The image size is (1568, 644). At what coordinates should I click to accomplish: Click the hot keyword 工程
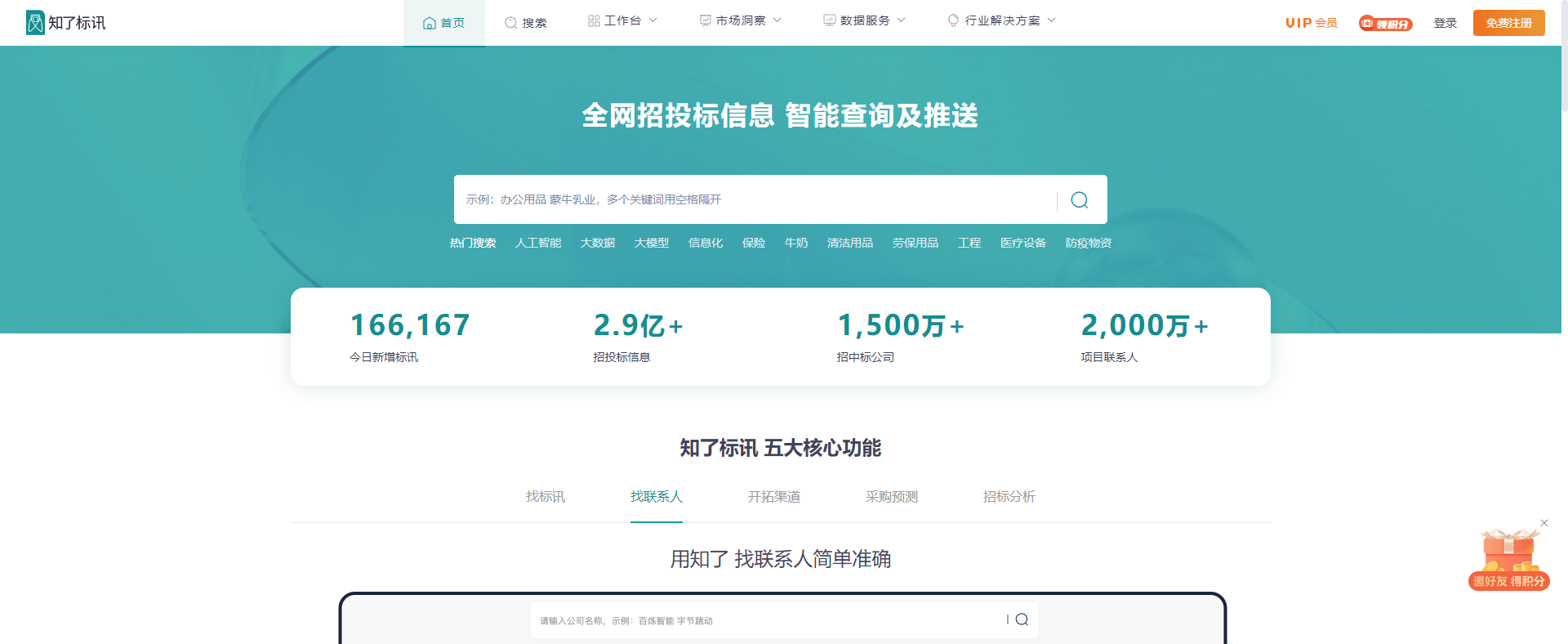[969, 243]
